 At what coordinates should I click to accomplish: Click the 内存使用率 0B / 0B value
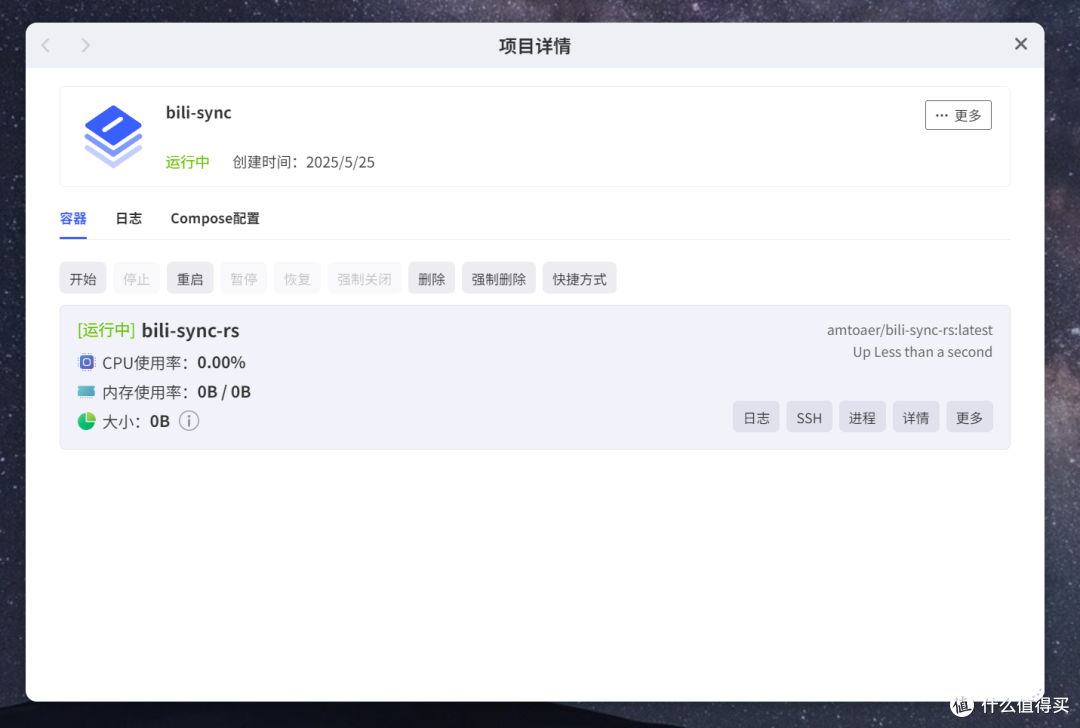[x=224, y=392]
